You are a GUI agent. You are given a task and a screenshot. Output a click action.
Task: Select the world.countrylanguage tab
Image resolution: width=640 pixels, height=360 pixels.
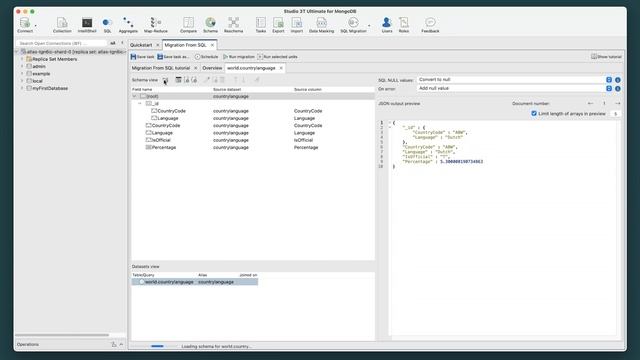[x=251, y=68]
